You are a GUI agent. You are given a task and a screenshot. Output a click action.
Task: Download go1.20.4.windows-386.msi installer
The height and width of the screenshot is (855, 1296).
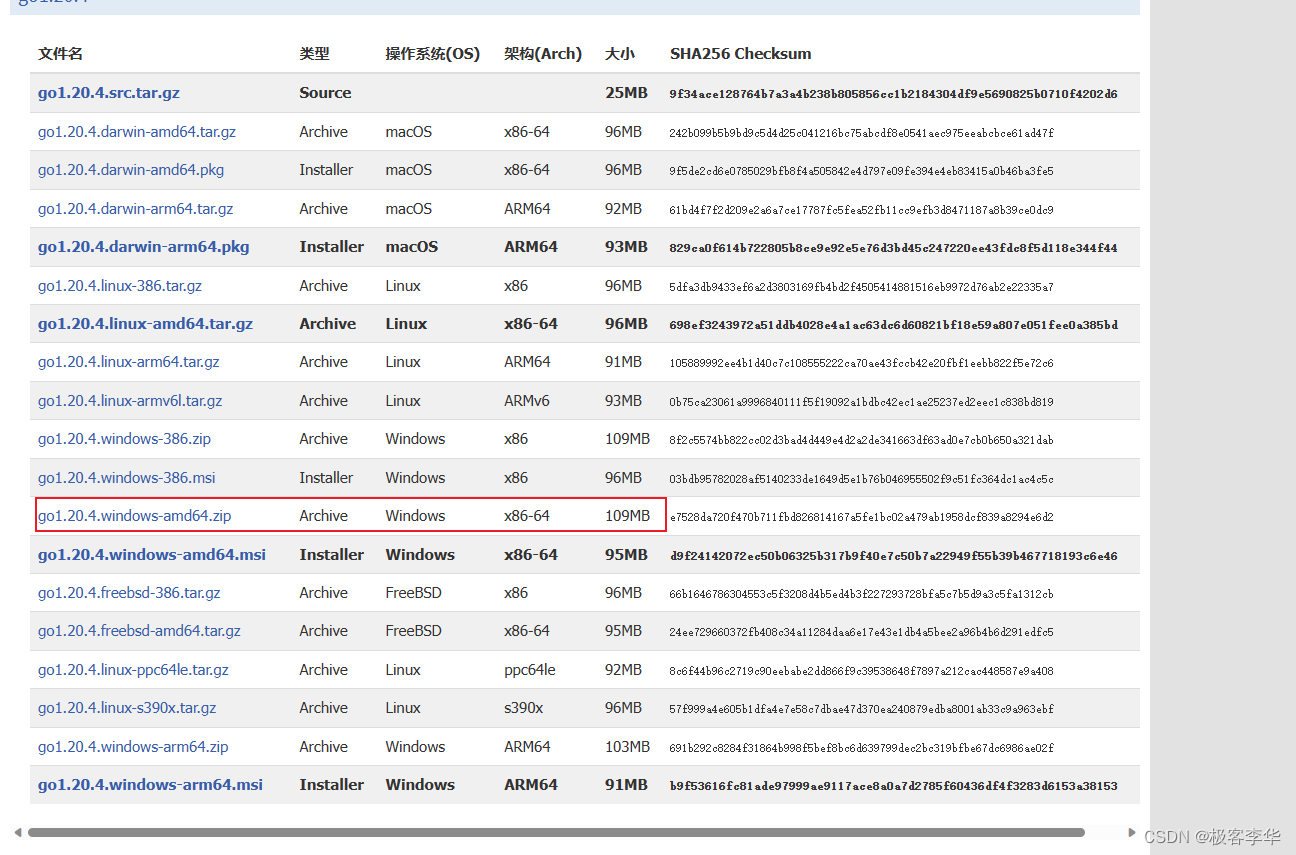pyautogui.click(x=127, y=478)
